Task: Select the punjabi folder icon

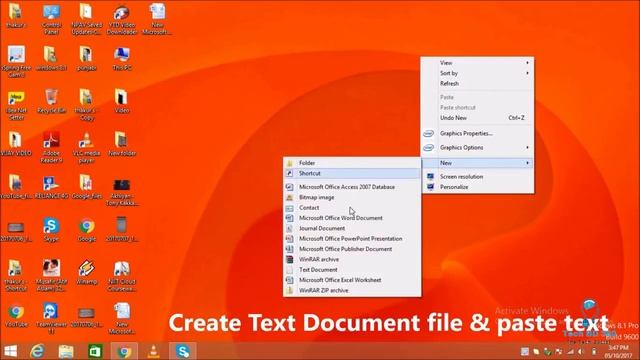Action: [86, 58]
